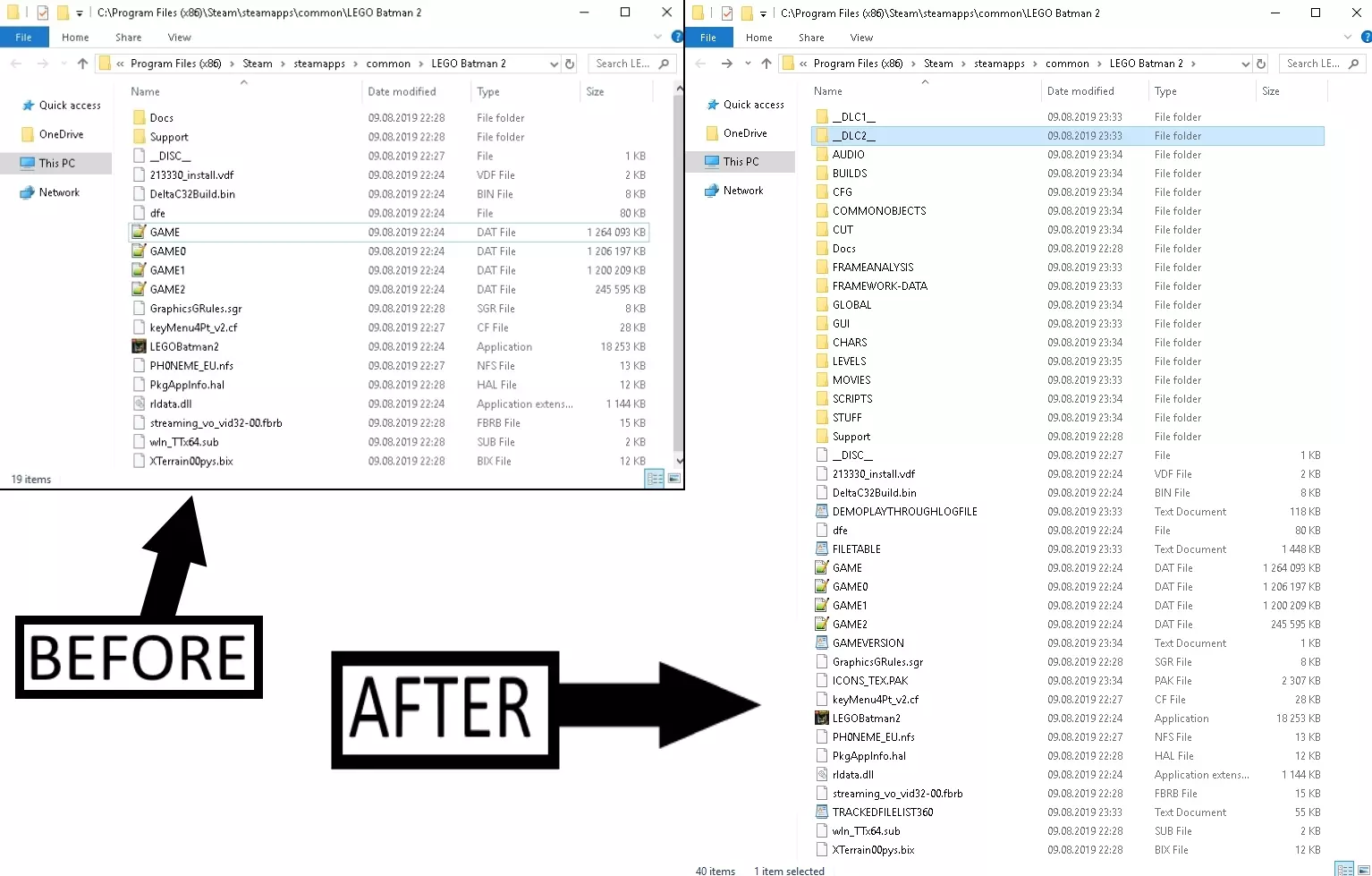The height and width of the screenshot is (876, 1372).
Task: Navigate to common in right window breadcrumb
Action: 1067,64
